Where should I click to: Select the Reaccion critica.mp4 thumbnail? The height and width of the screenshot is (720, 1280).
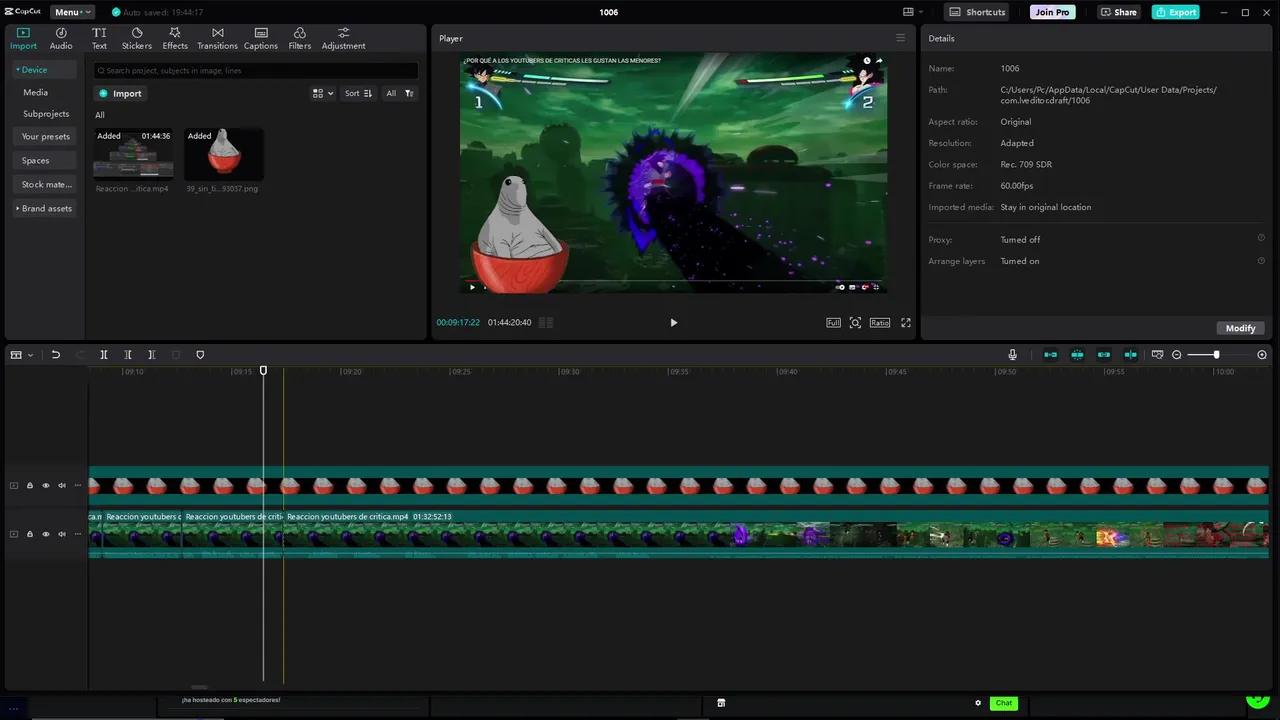click(x=133, y=154)
